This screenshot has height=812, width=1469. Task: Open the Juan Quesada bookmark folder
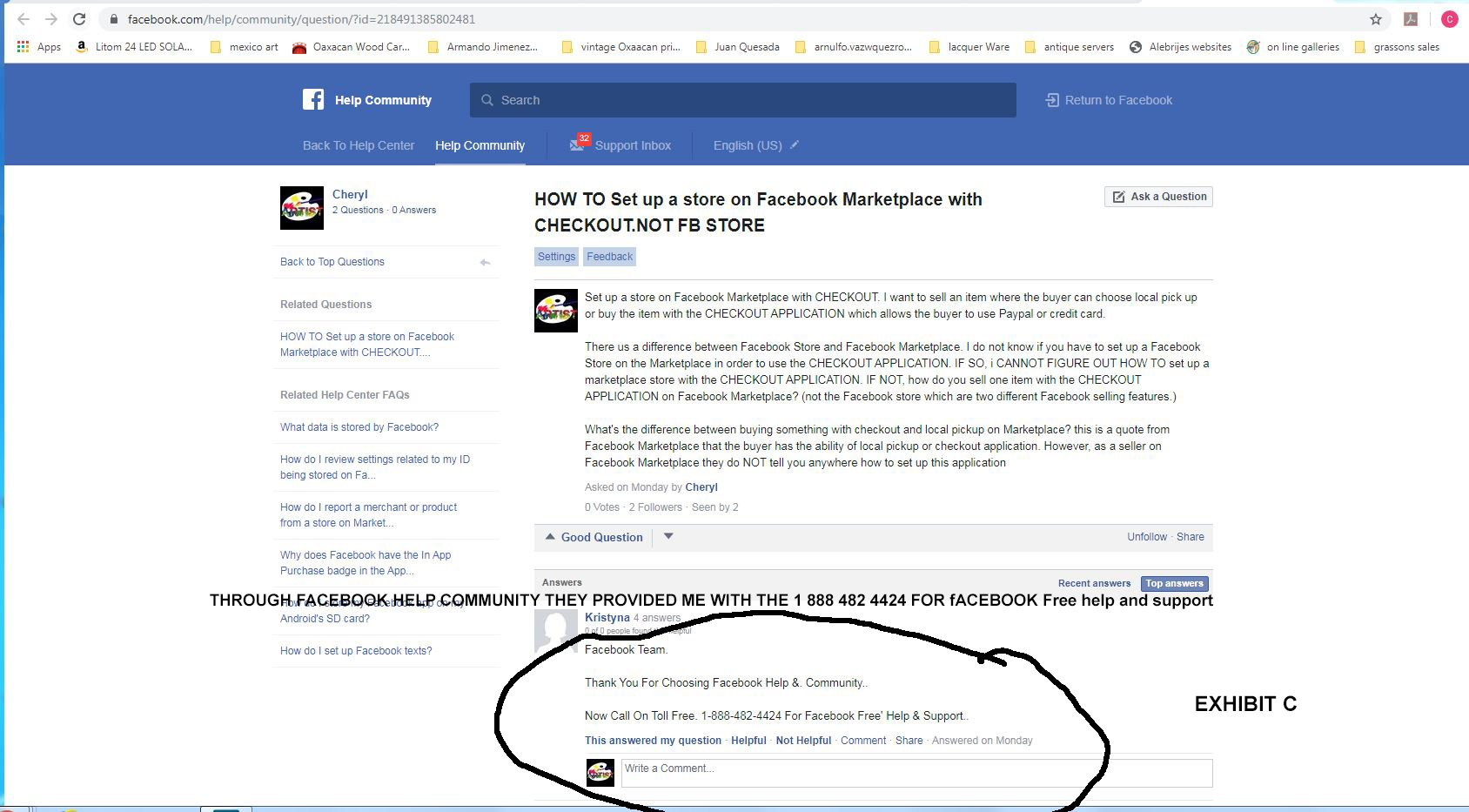[x=738, y=47]
